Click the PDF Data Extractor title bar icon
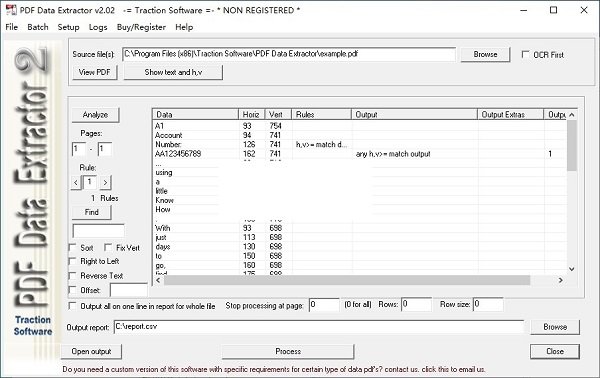Image resolution: width=600 pixels, height=378 pixels. pos(11,10)
